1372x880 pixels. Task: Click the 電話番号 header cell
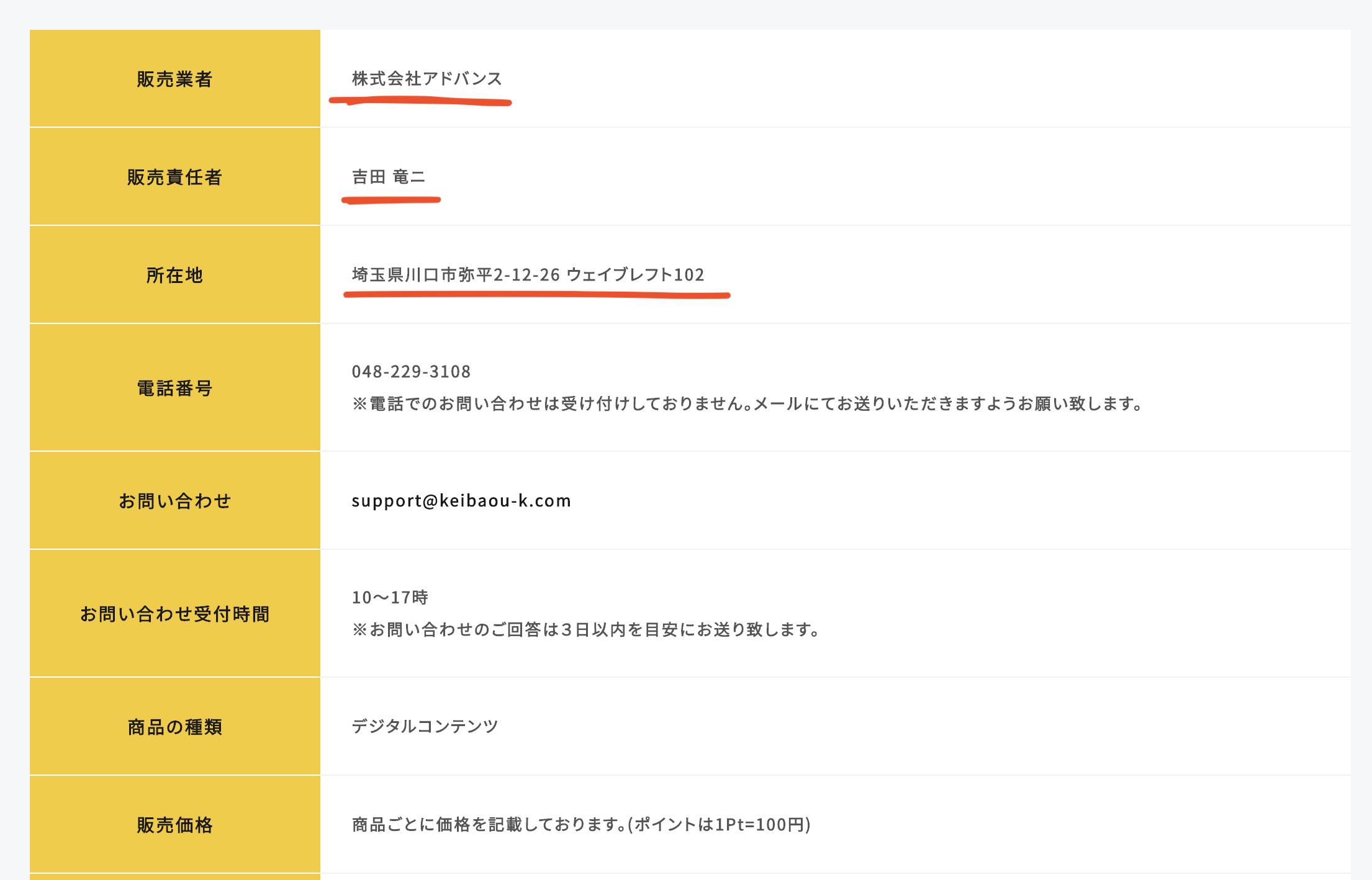[x=174, y=388]
